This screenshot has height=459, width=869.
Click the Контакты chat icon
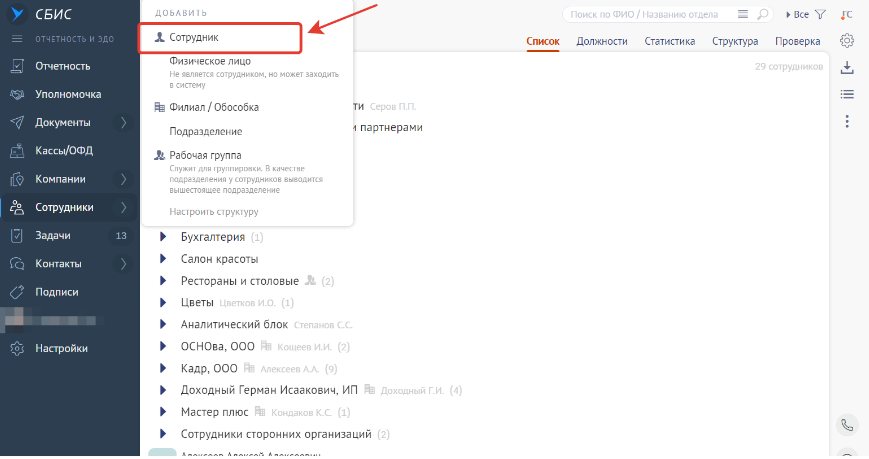[x=17, y=264]
